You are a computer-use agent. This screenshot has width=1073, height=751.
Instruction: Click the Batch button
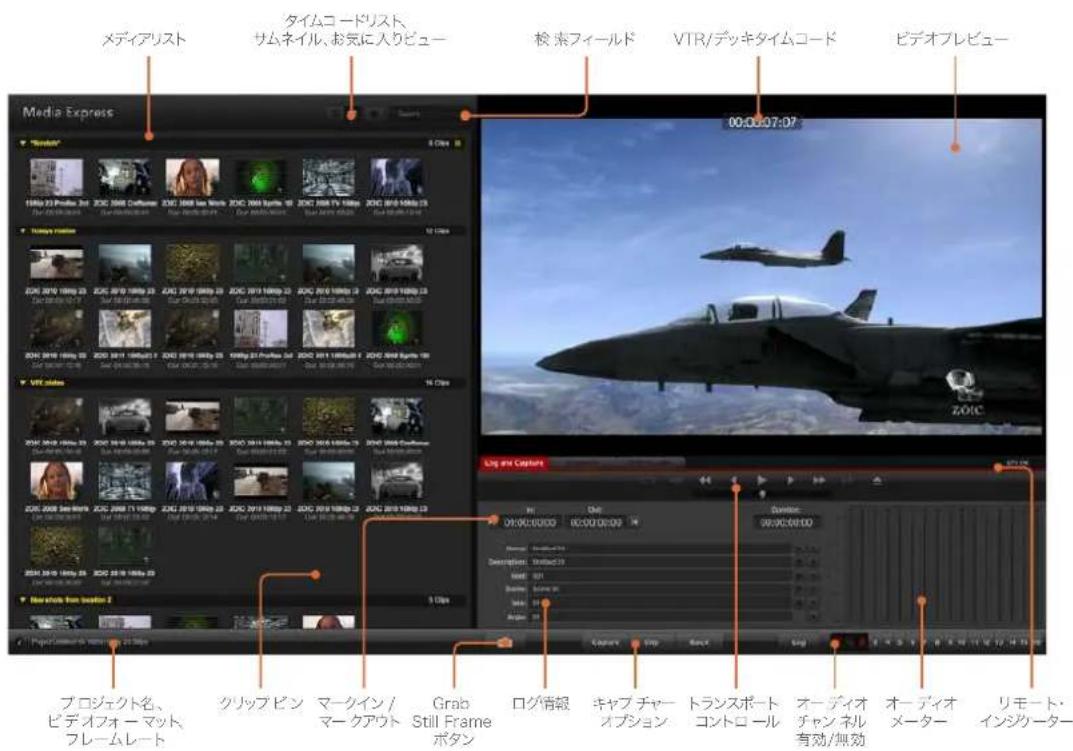[x=698, y=642]
